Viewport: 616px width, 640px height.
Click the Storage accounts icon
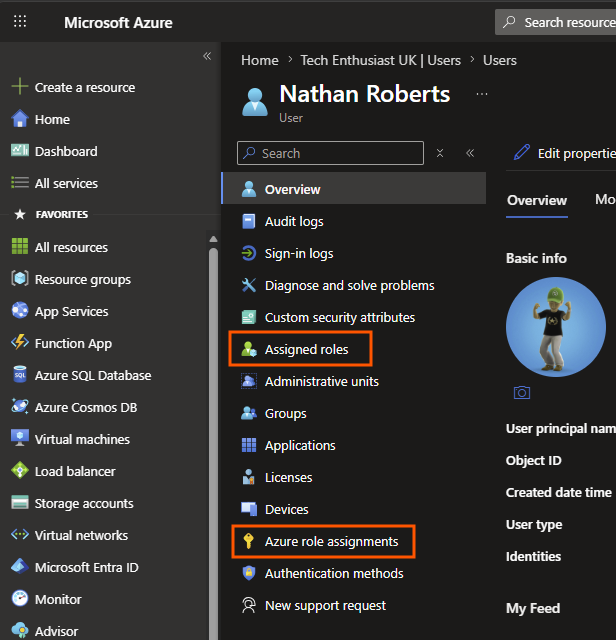[20, 502]
